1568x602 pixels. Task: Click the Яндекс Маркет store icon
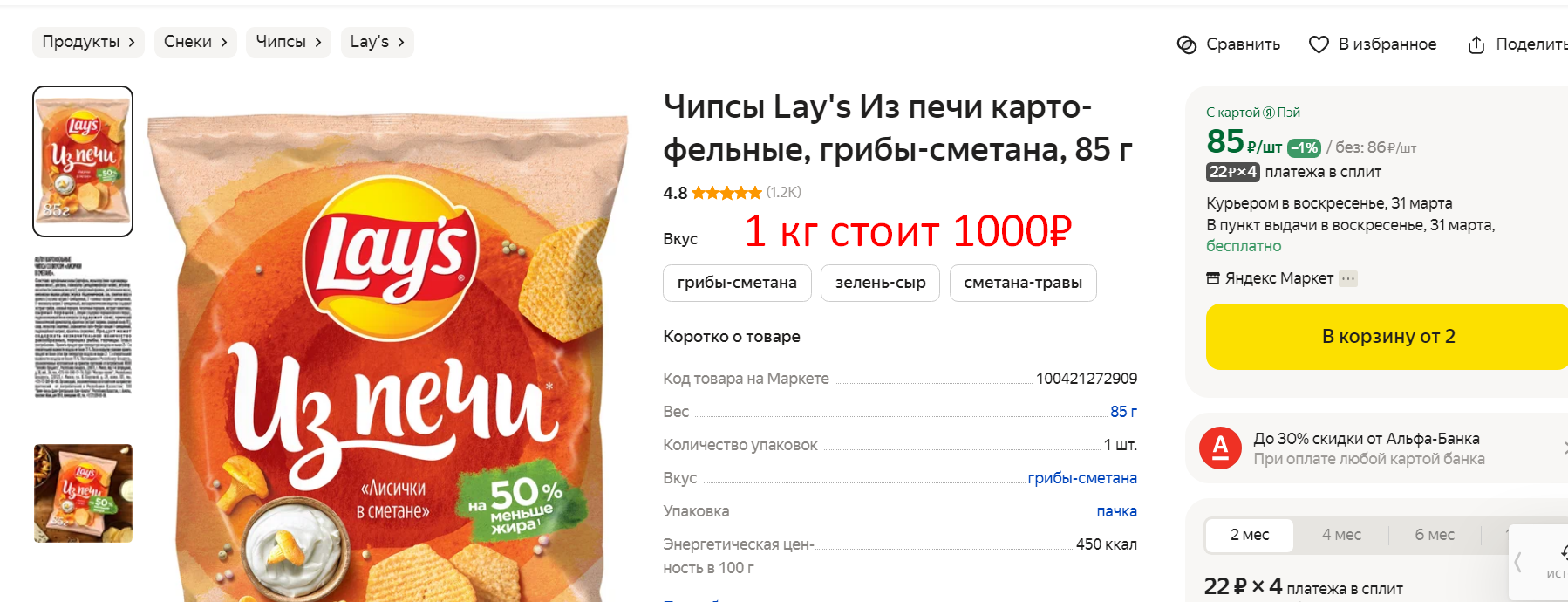click(1213, 278)
